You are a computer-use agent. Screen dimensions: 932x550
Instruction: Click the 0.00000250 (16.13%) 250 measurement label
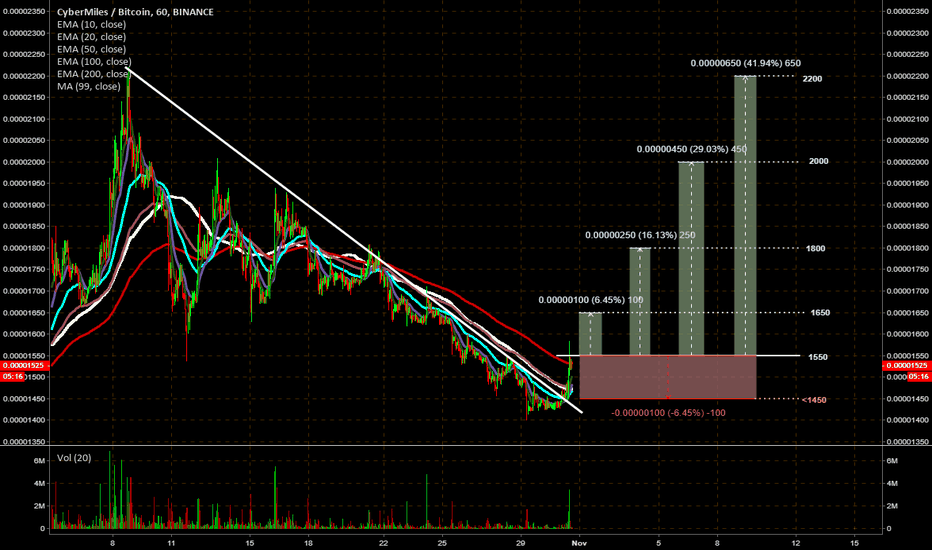point(640,235)
